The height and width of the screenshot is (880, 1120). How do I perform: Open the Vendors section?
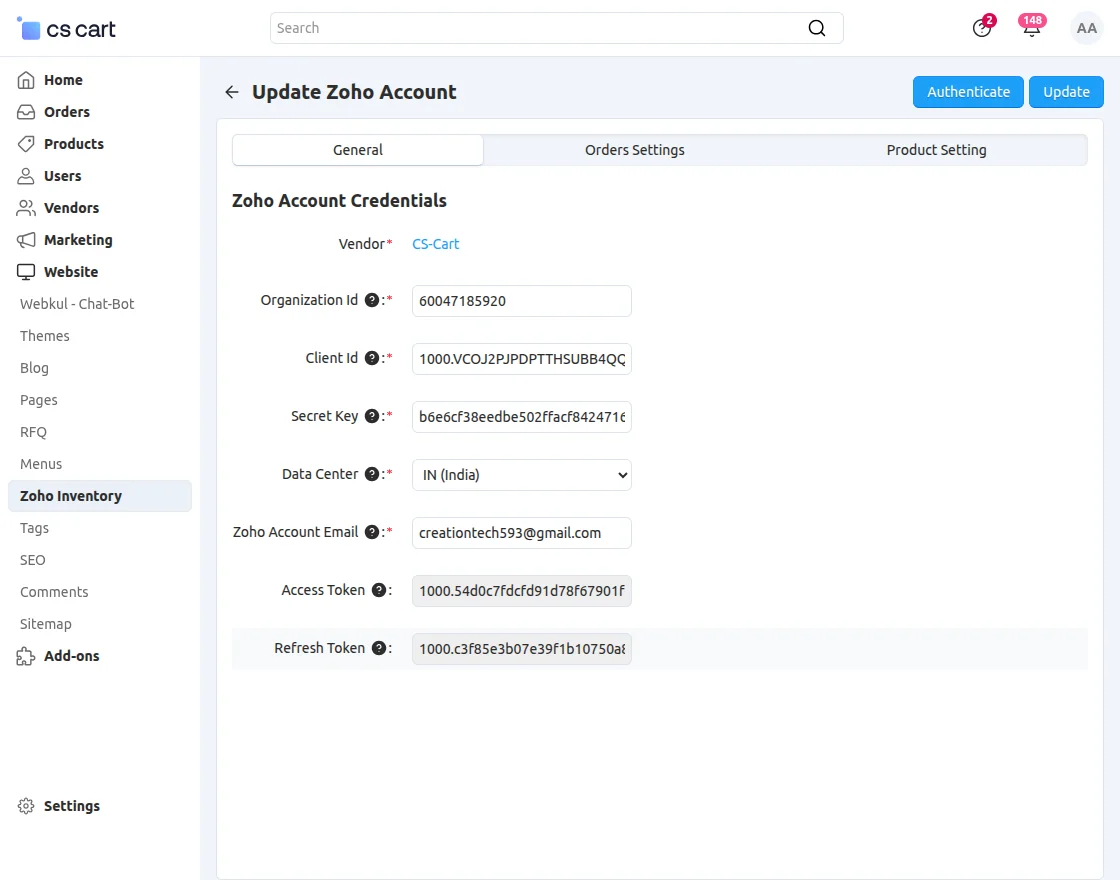click(x=28, y=207)
